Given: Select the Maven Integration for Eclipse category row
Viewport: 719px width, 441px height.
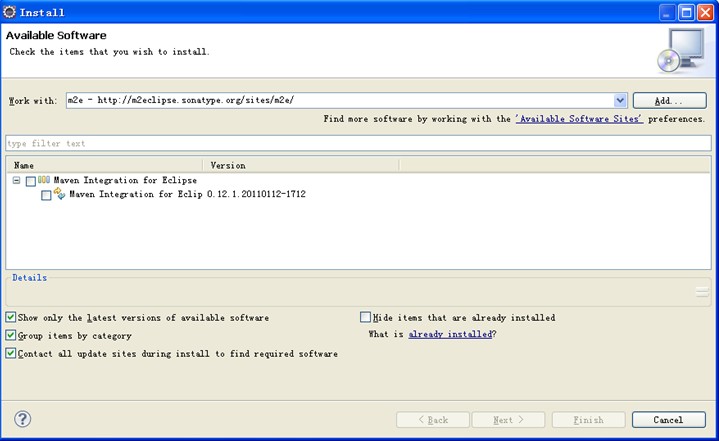Looking at the screenshot, I should click(125, 180).
